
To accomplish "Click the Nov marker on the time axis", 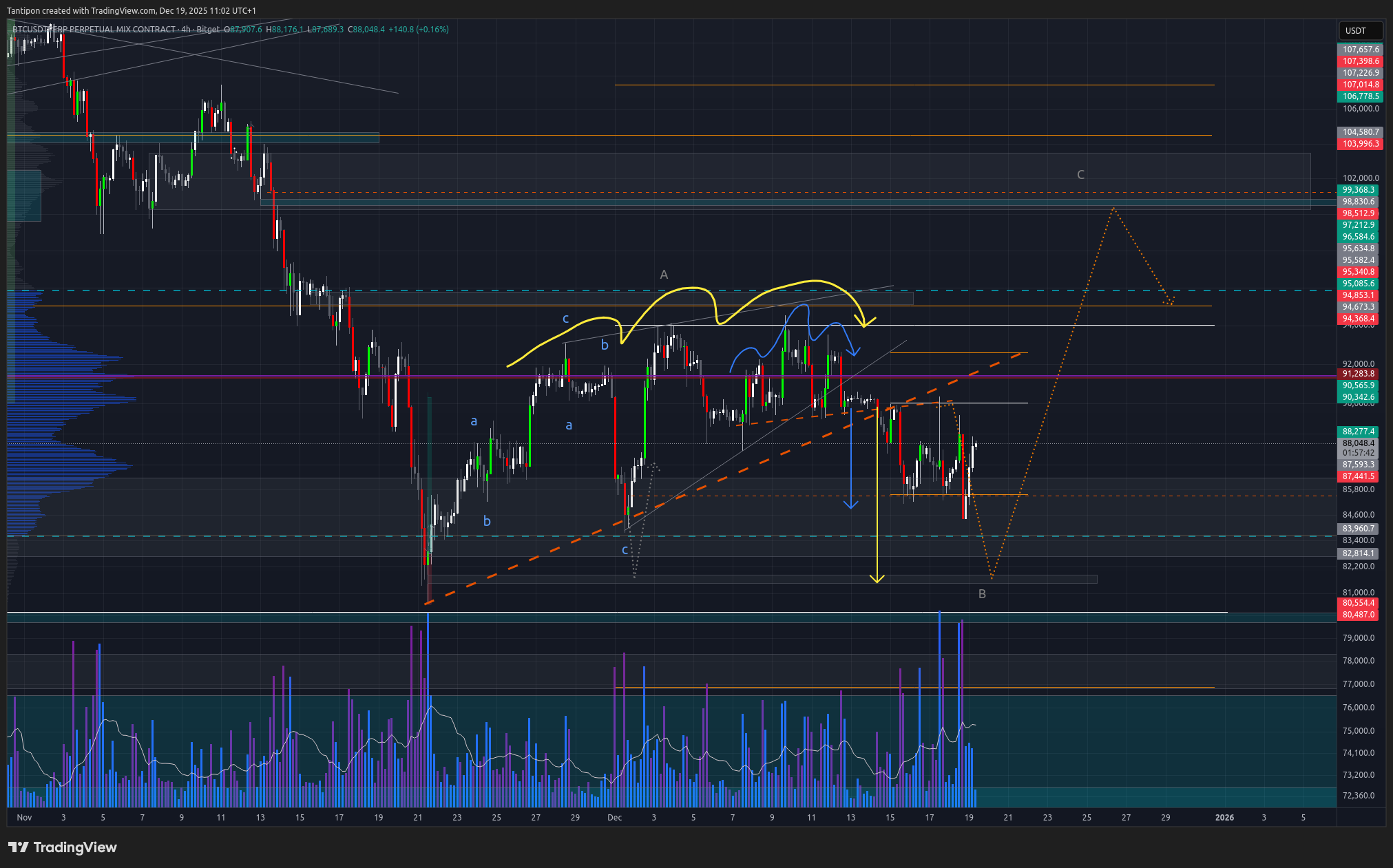I will [x=24, y=818].
